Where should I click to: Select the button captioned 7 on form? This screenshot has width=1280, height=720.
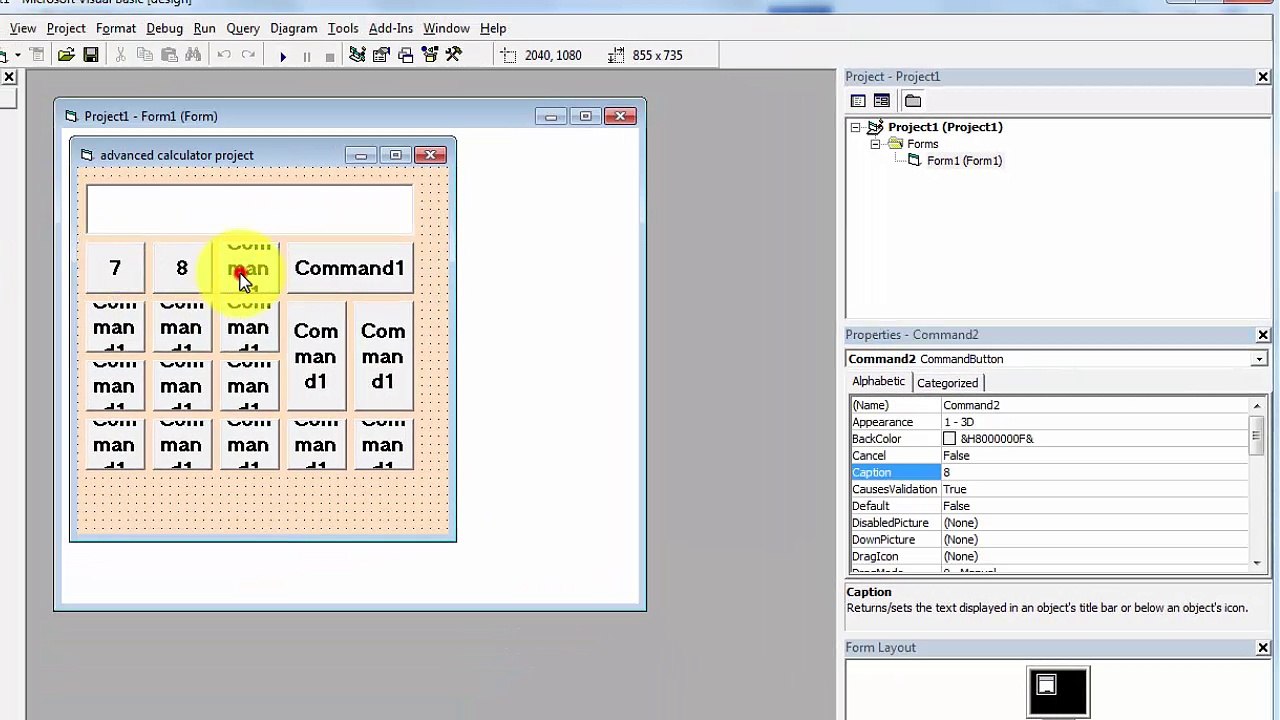point(115,268)
